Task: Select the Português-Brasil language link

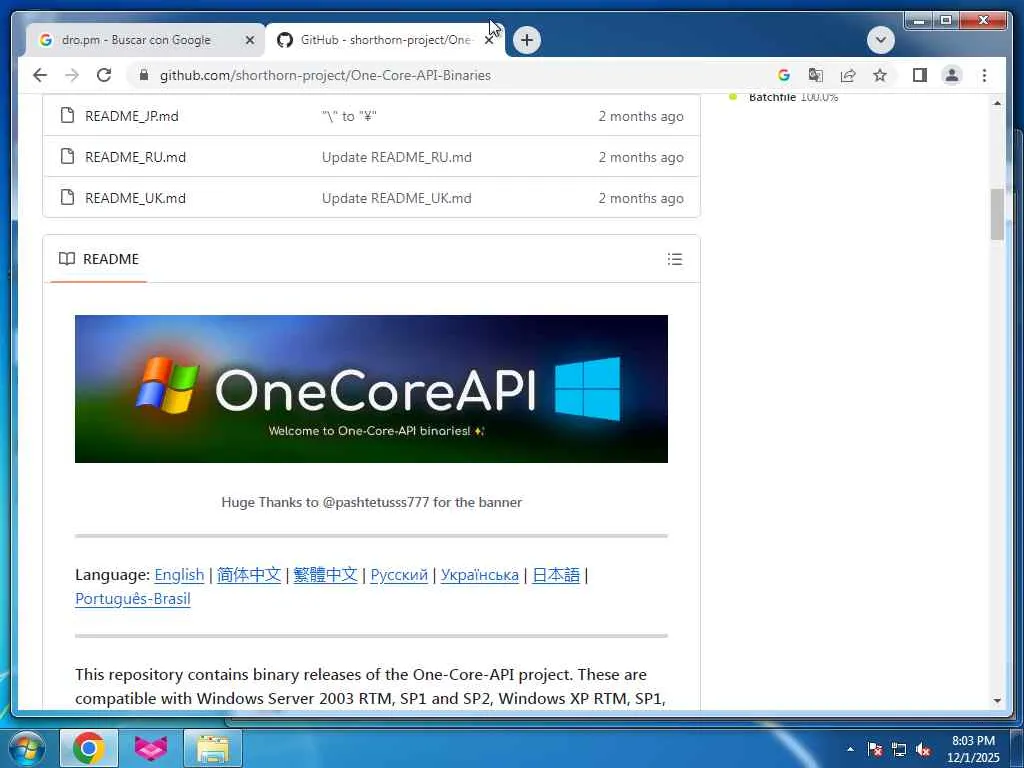Action: (x=133, y=599)
